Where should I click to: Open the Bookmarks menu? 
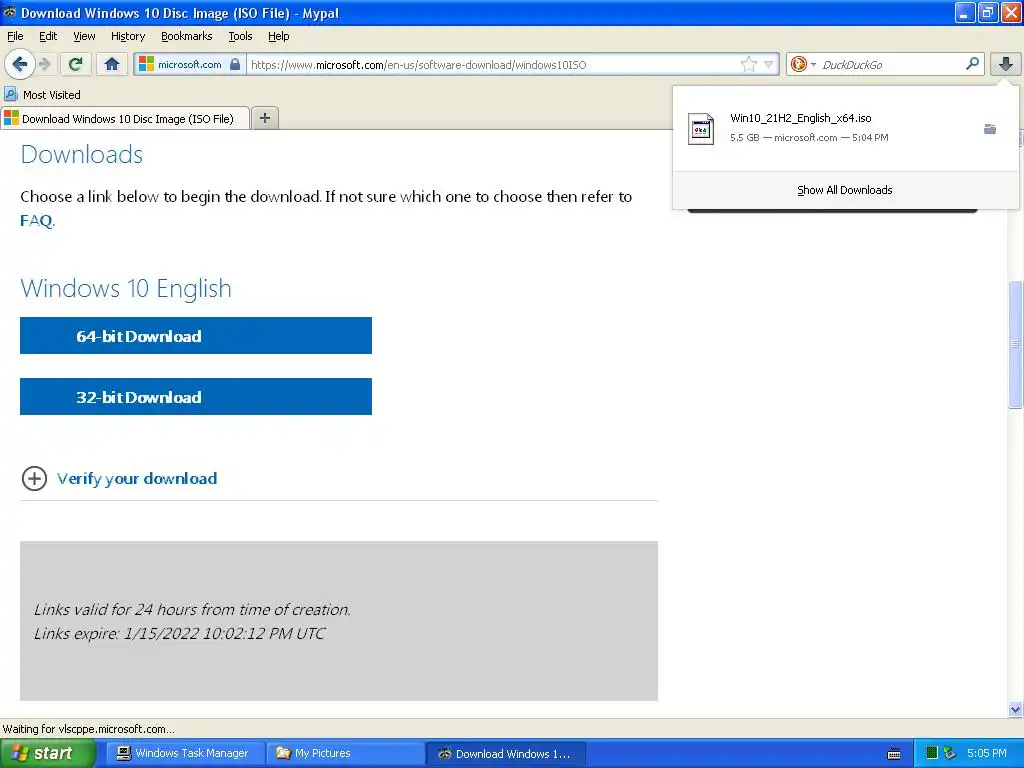coord(186,36)
